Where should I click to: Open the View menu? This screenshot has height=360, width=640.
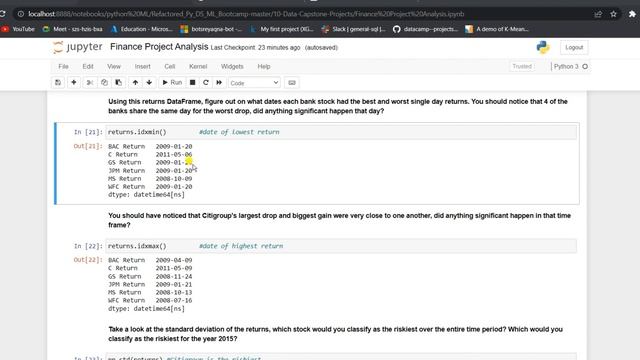114,67
